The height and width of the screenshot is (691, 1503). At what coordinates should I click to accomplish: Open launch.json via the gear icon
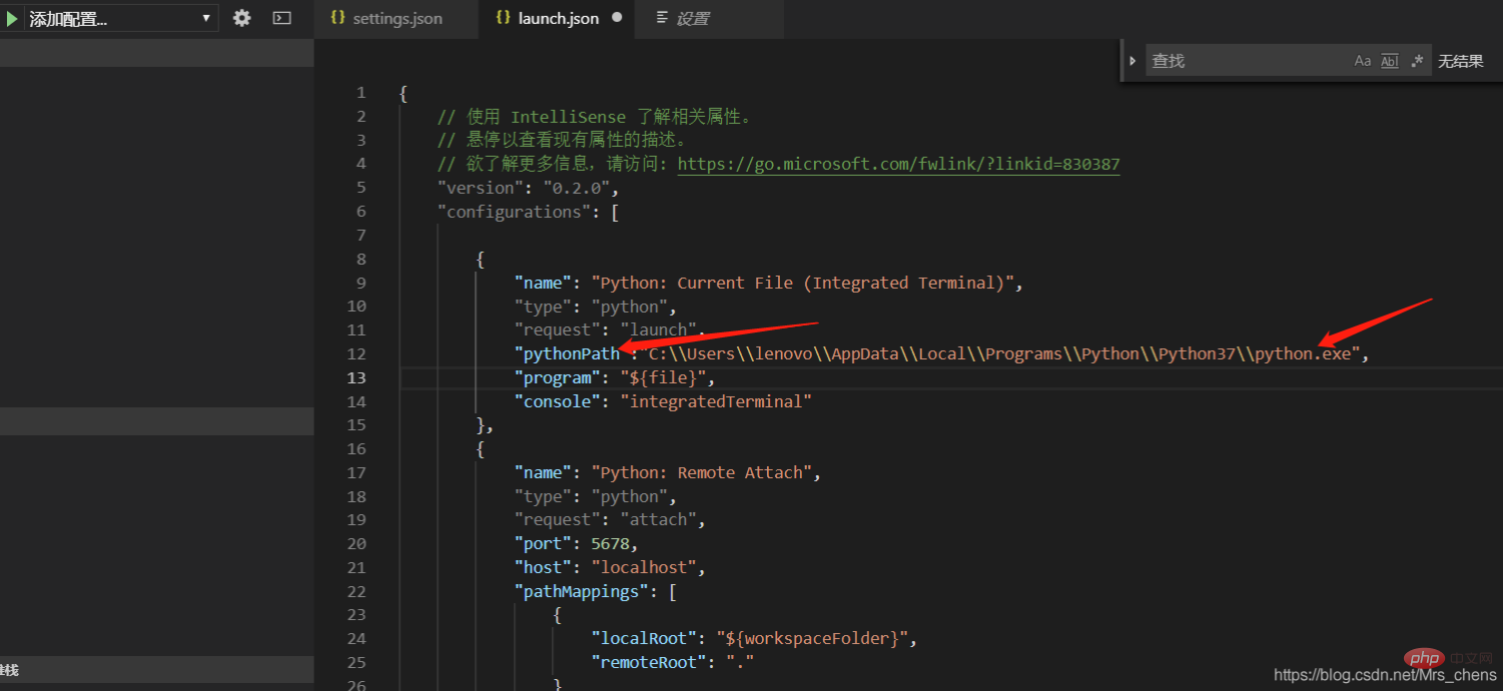(x=242, y=18)
